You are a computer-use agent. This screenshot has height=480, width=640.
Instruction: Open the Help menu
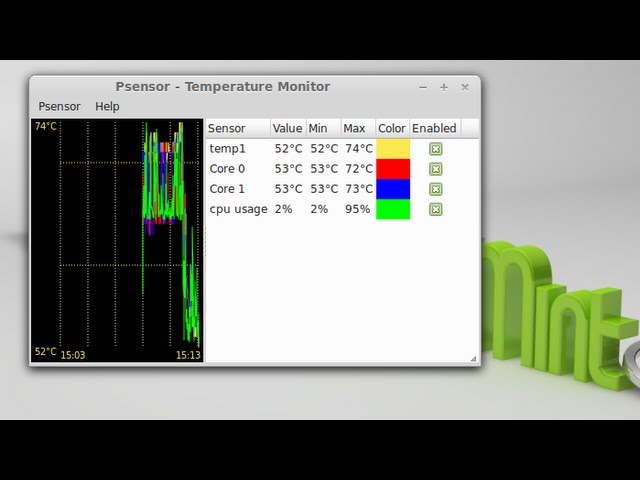pos(107,106)
